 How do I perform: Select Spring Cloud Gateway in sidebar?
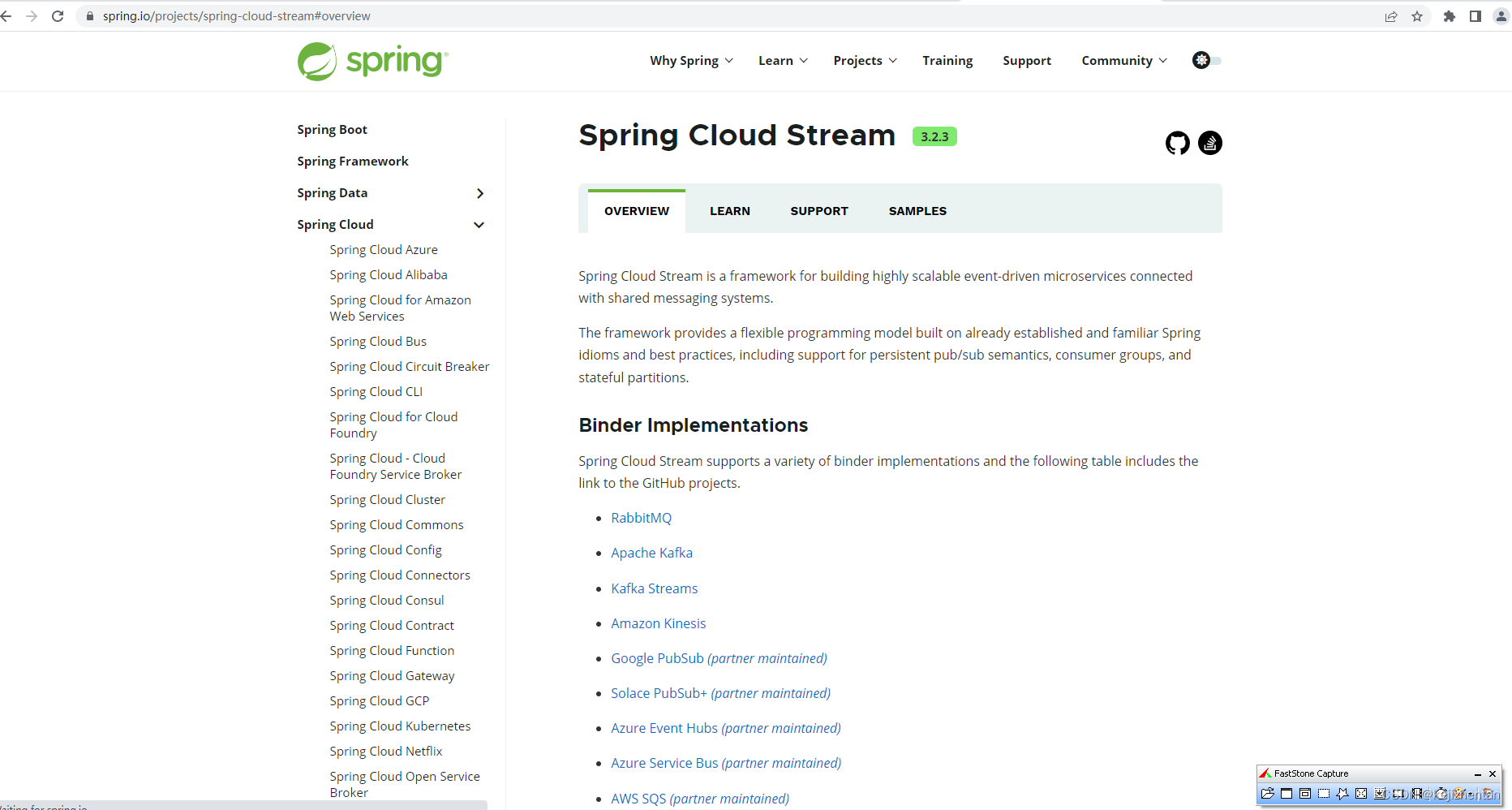392,676
